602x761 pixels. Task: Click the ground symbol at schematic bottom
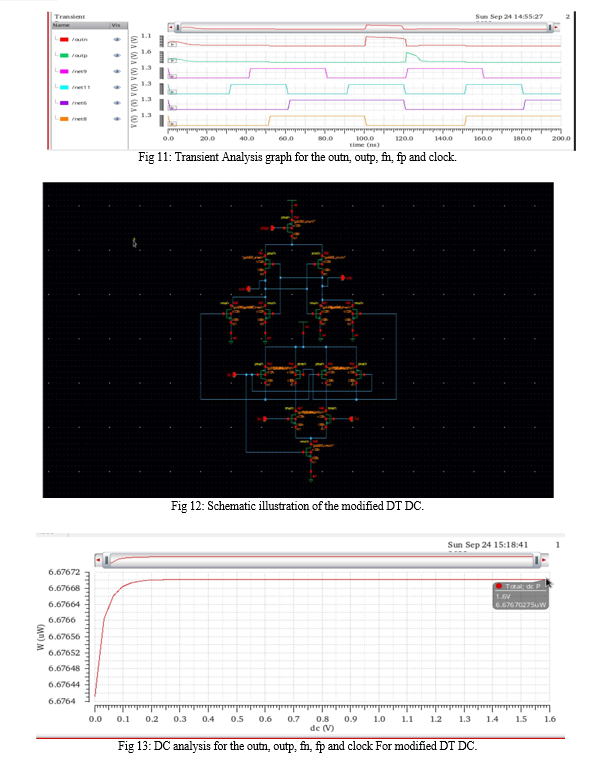[x=311, y=480]
